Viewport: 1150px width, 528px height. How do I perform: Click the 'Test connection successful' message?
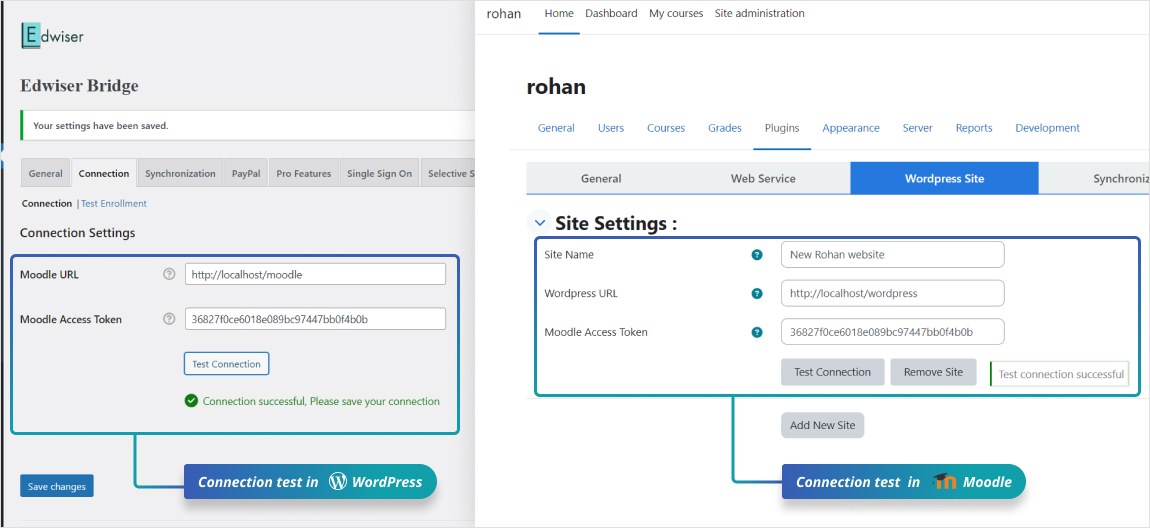click(x=1060, y=374)
